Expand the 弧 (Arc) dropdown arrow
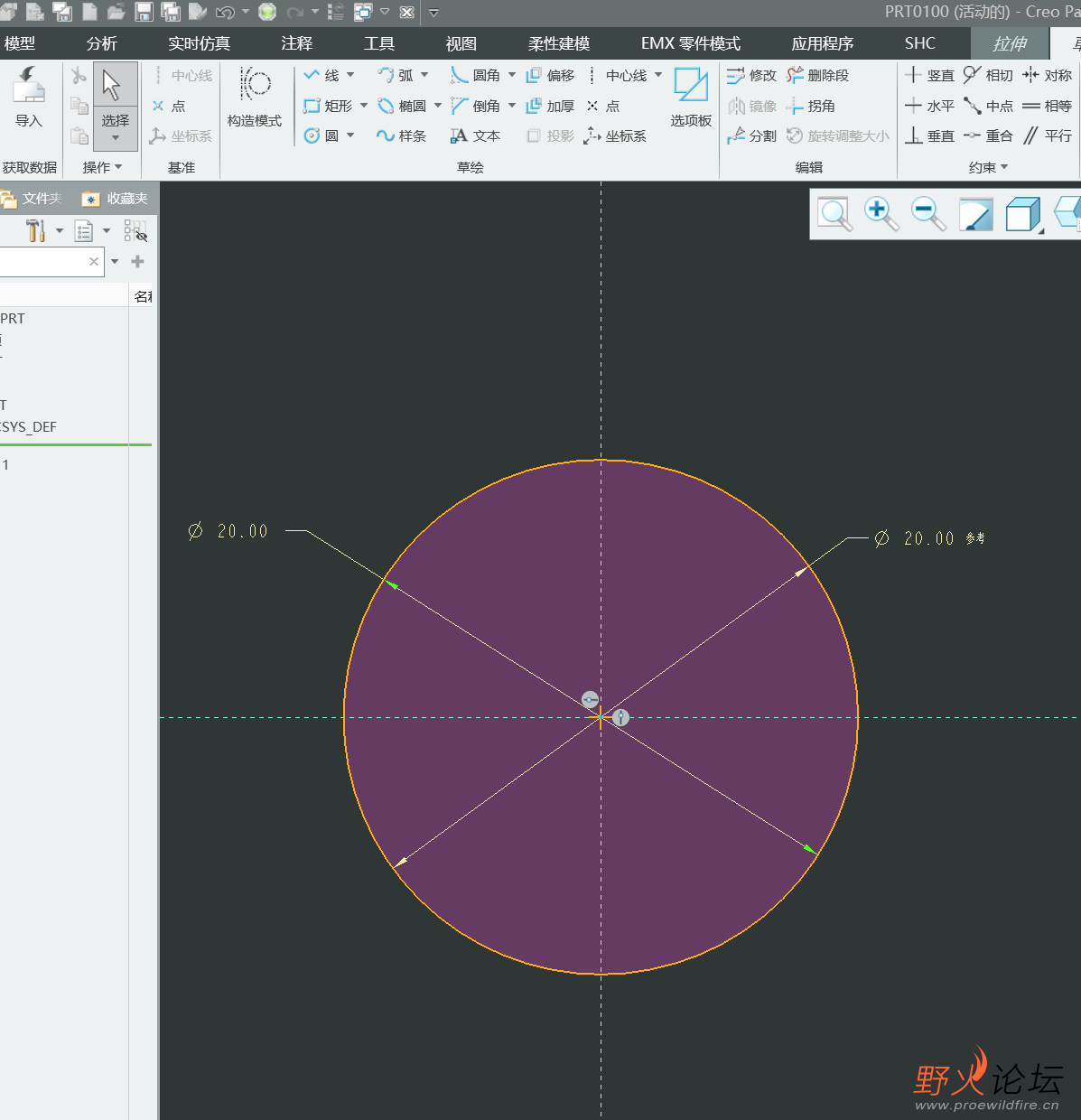The height and width of the screenshot is (1120, 1081). coord(424,75)
